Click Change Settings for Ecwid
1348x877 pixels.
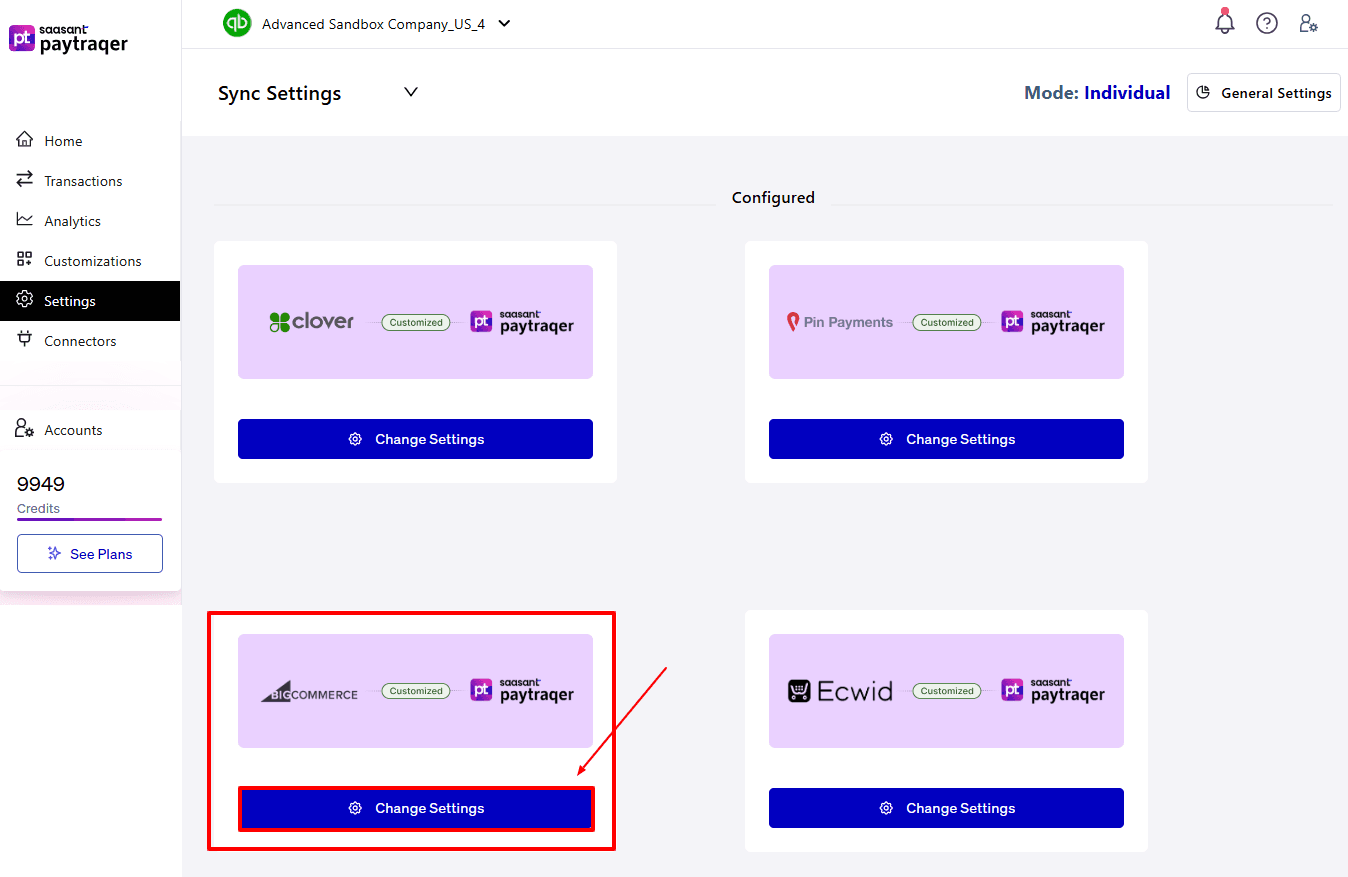coord(946,808)
